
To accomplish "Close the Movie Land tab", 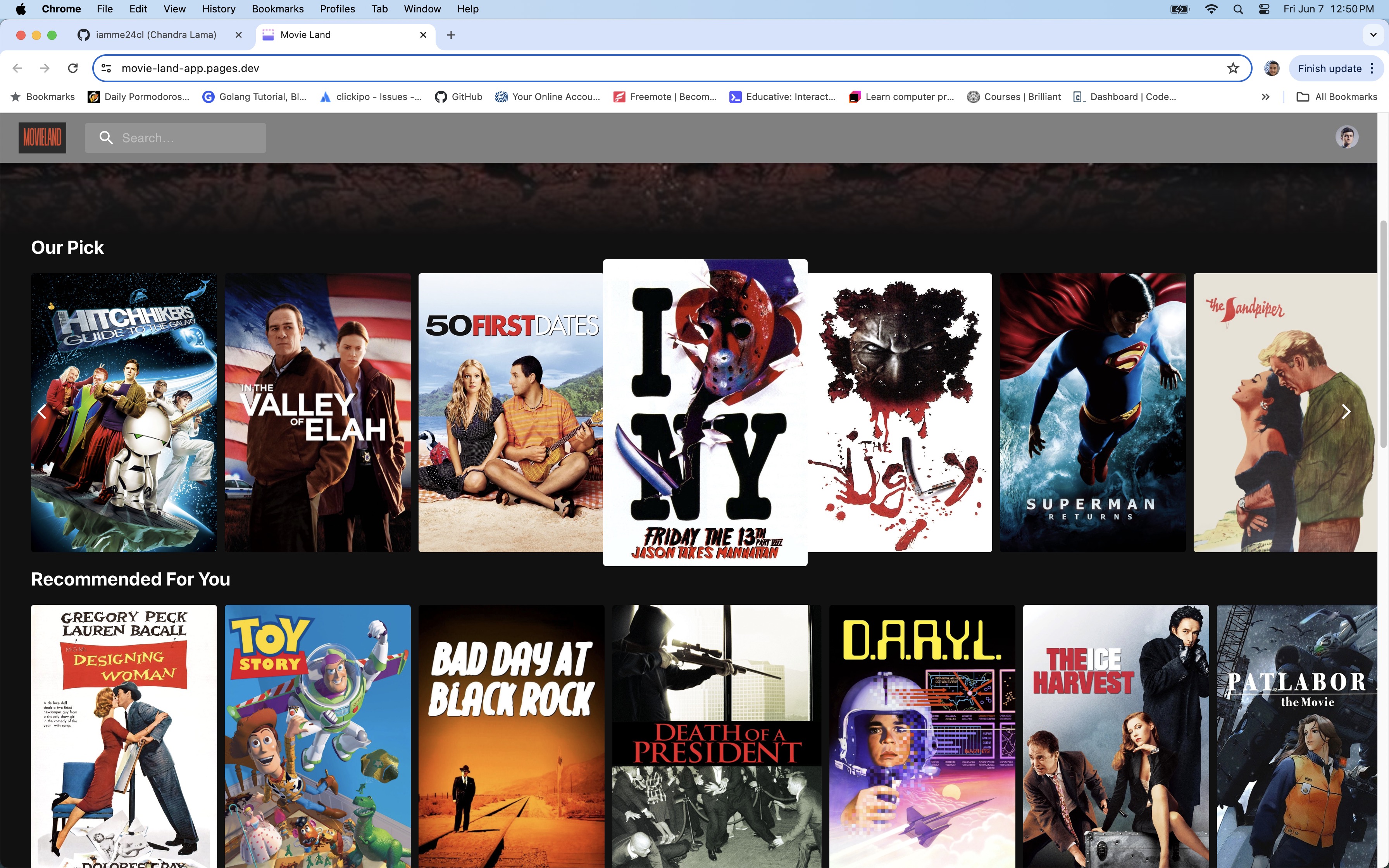I will pyautogui.click(x=423, y=35).
